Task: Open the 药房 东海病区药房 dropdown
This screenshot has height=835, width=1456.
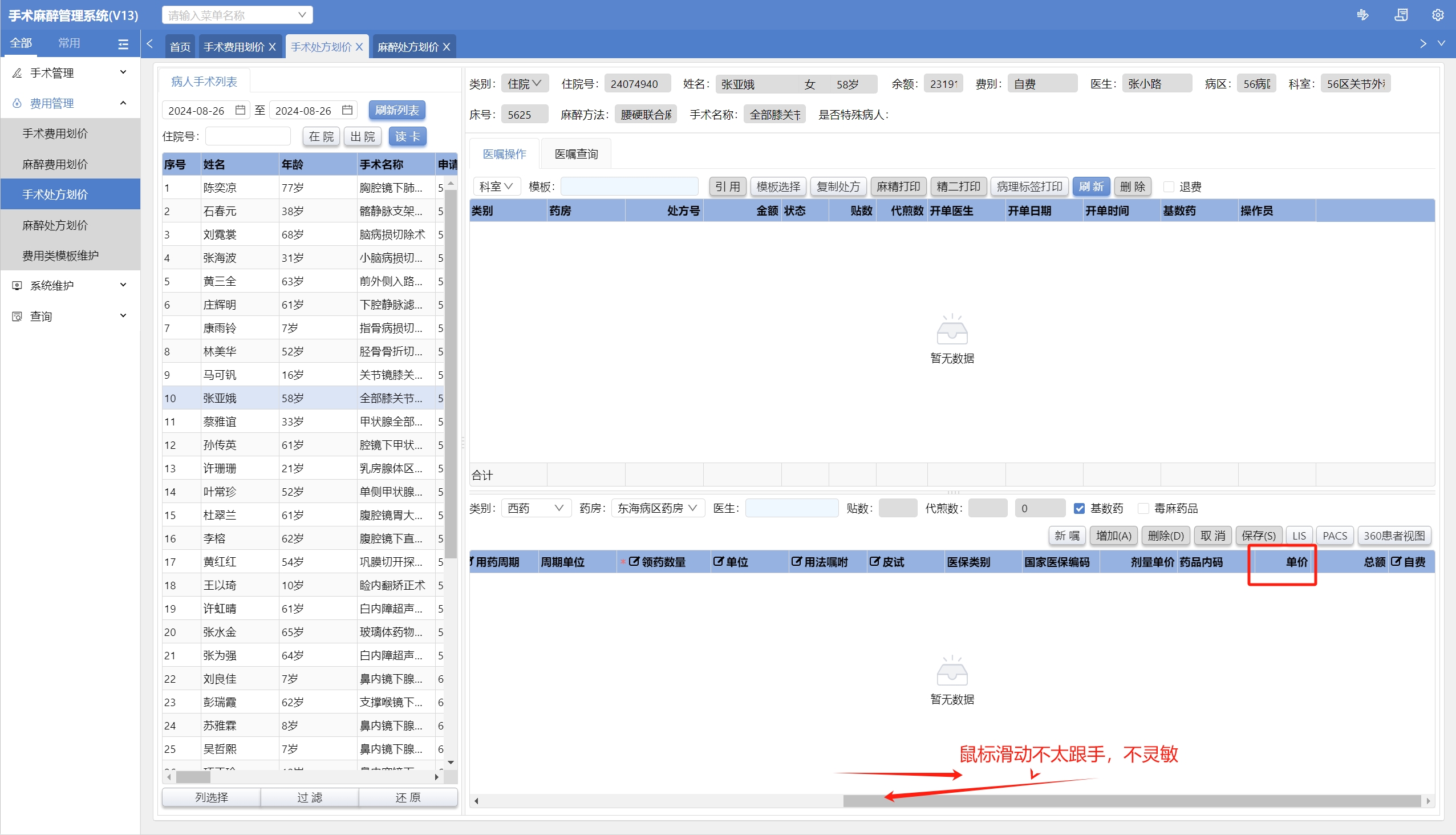Action: (x=657, y=509)
